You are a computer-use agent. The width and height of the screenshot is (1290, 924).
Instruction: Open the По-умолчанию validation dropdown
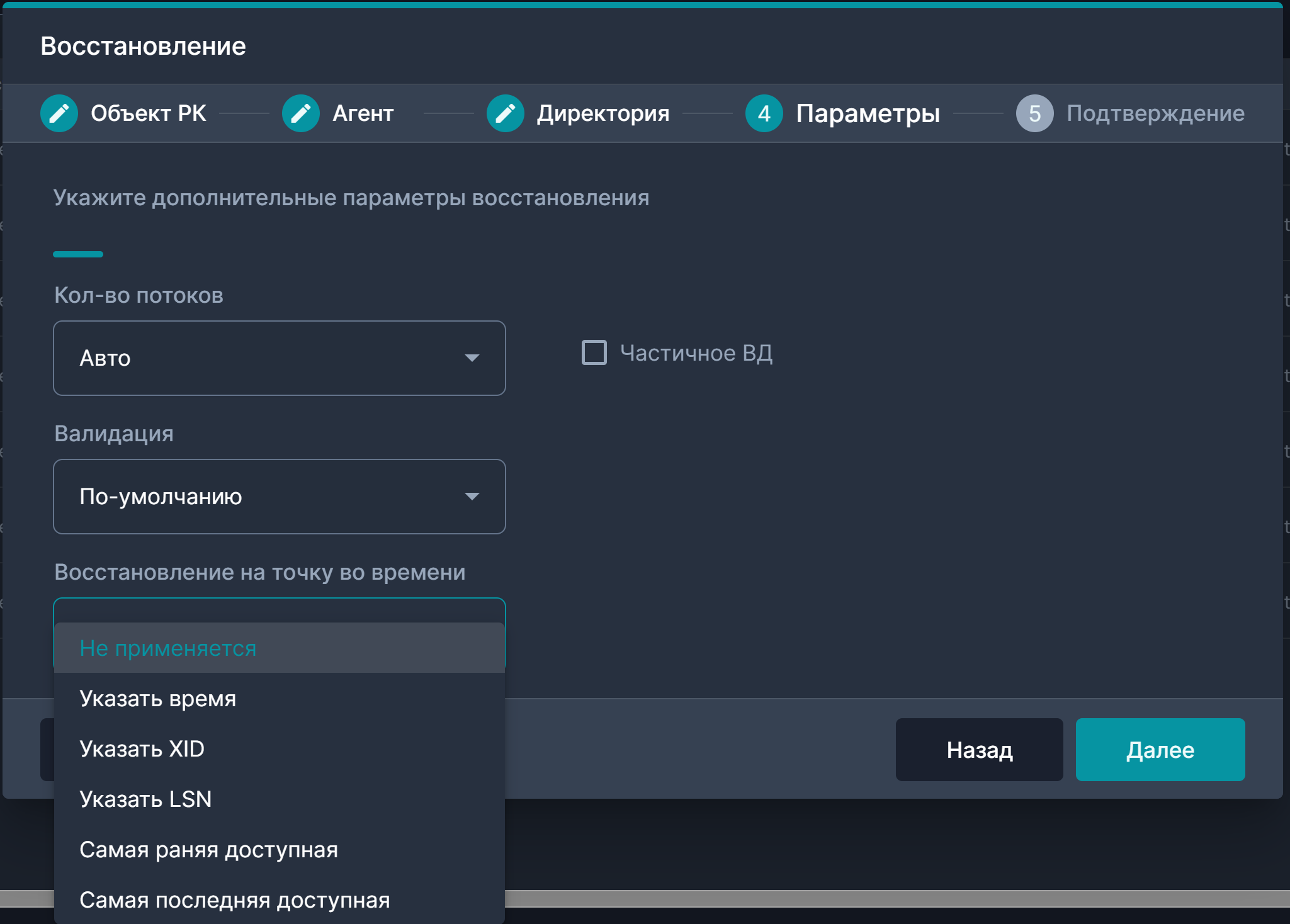[279, 497]
